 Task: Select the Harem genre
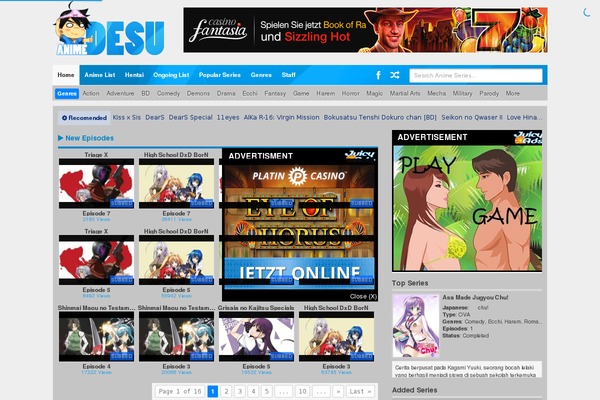(326, 93)
